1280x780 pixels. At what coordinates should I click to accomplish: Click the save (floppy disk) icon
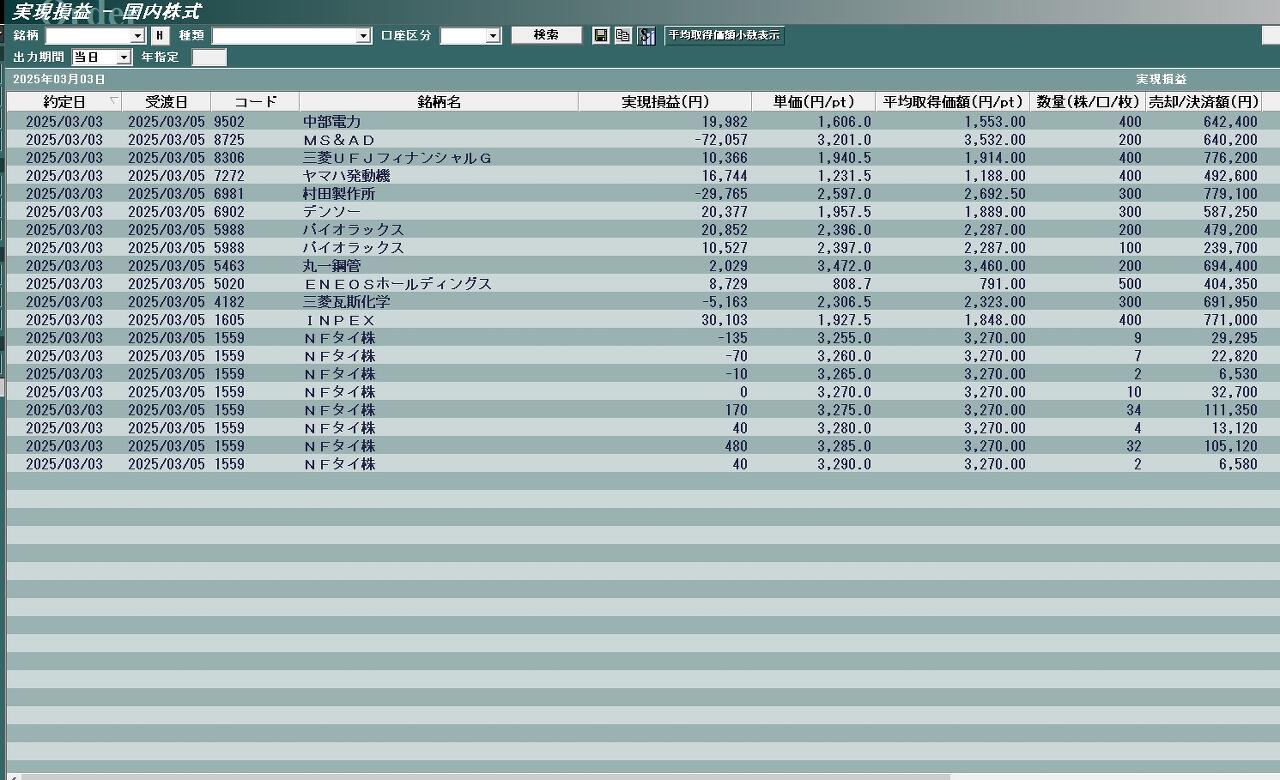point(601,36)
